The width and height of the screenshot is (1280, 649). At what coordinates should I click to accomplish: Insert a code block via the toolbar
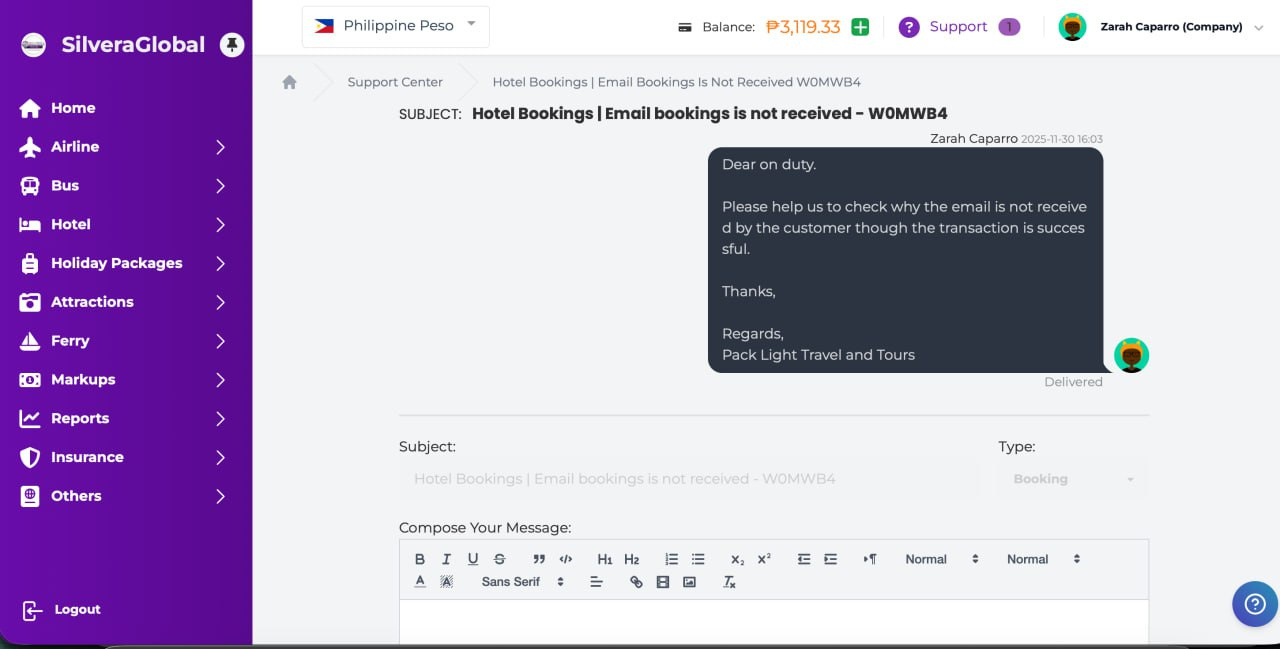pyautogui.click(x=566, y=559)
